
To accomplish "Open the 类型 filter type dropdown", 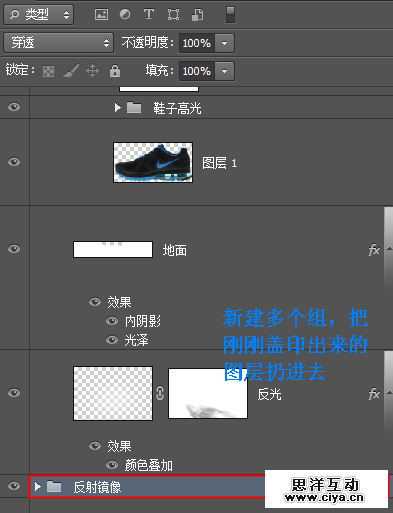I will (39, 15).
